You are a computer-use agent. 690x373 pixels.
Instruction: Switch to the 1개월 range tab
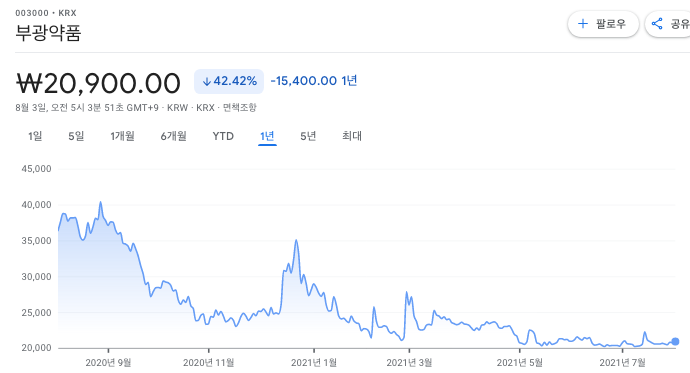[122, 136]
